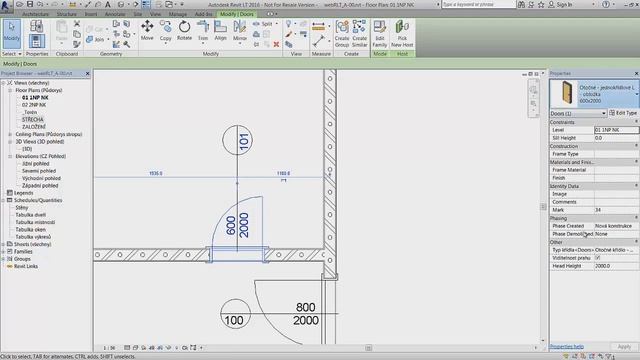Image resolution: width=640 pixels, height=360 pixels.
Task: Click the Rotate tool
Action: 184,31
